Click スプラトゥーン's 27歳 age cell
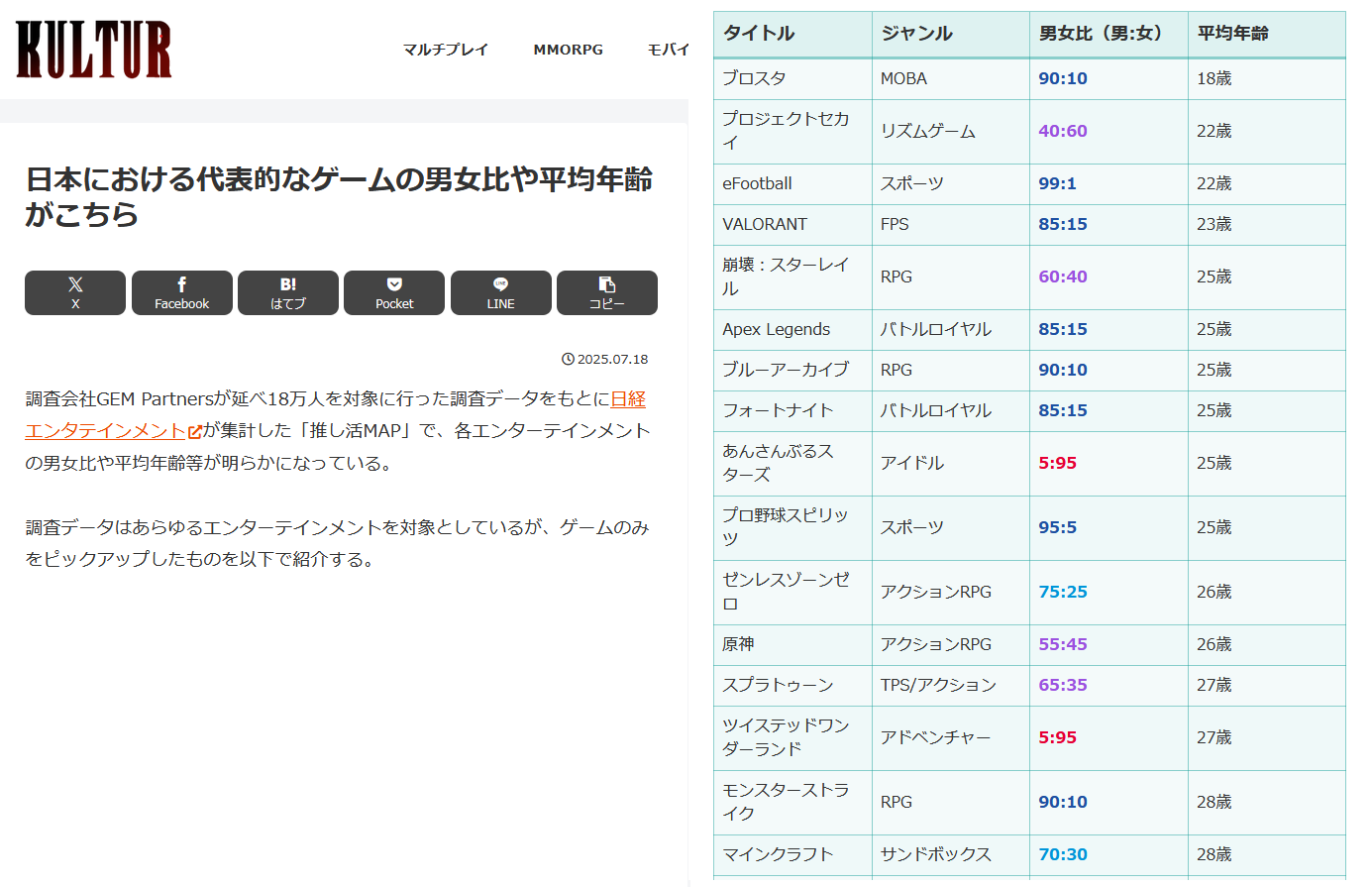This screenshot has width=1372, height=887. click(1267, 685)
